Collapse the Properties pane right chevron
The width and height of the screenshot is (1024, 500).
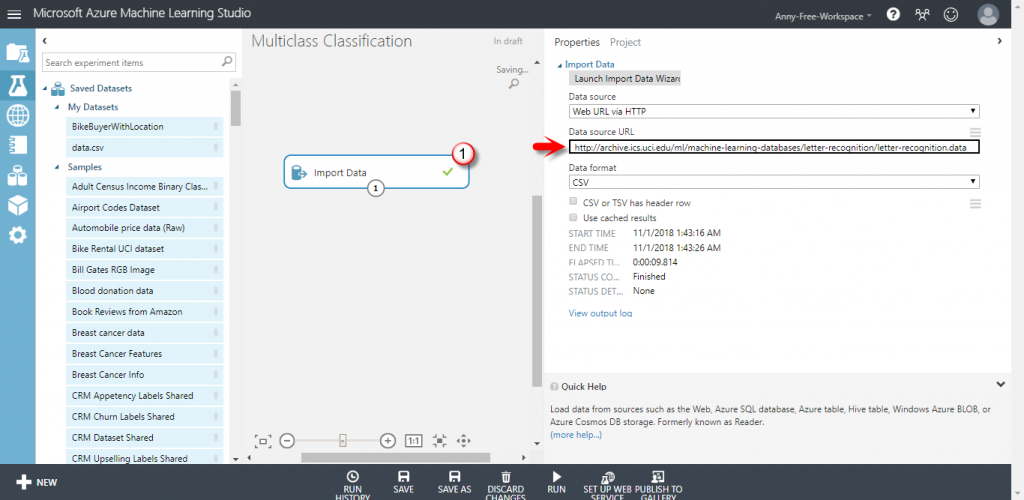pos(999,41)
